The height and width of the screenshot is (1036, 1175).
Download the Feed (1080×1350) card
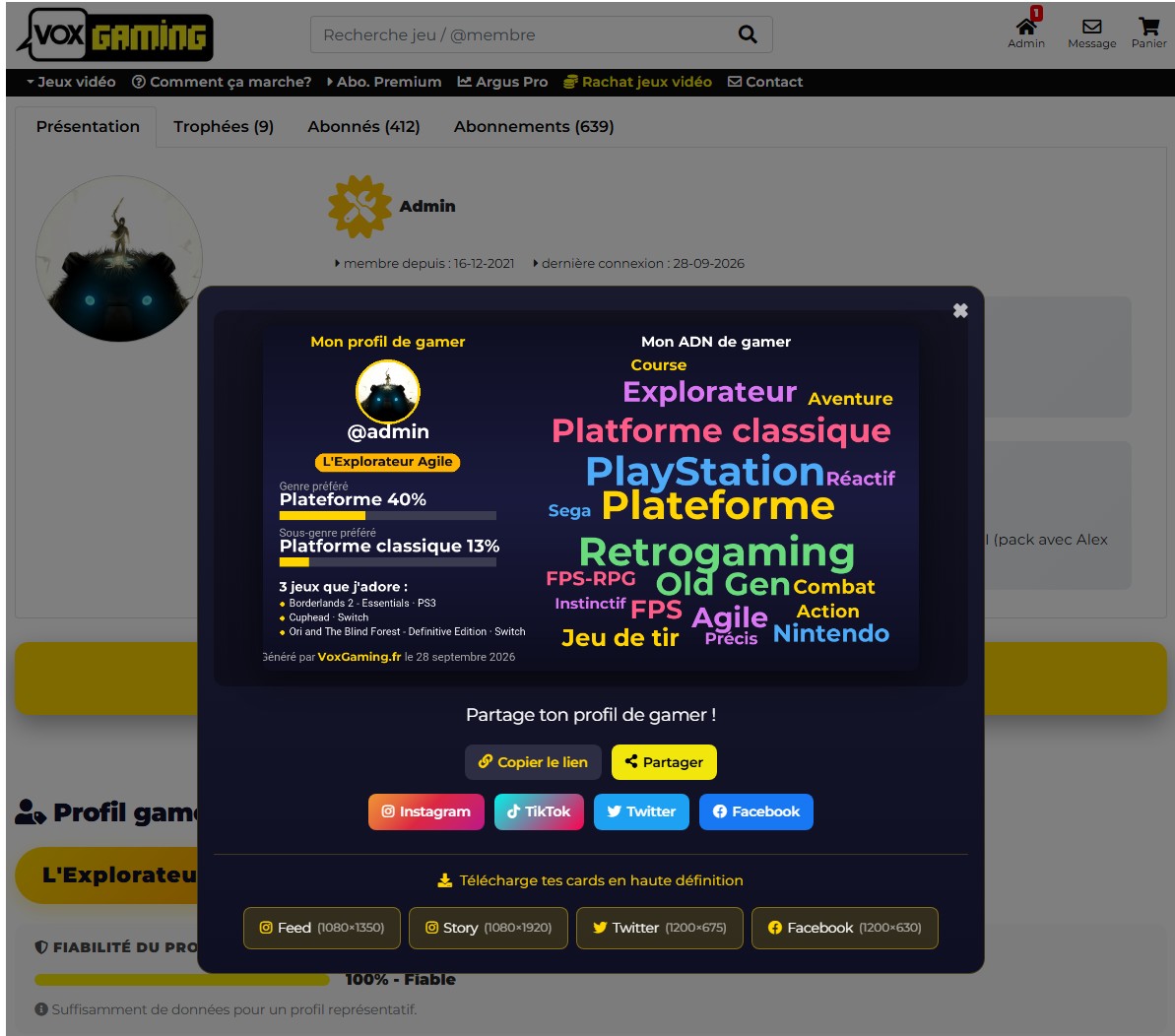[321, 928]
